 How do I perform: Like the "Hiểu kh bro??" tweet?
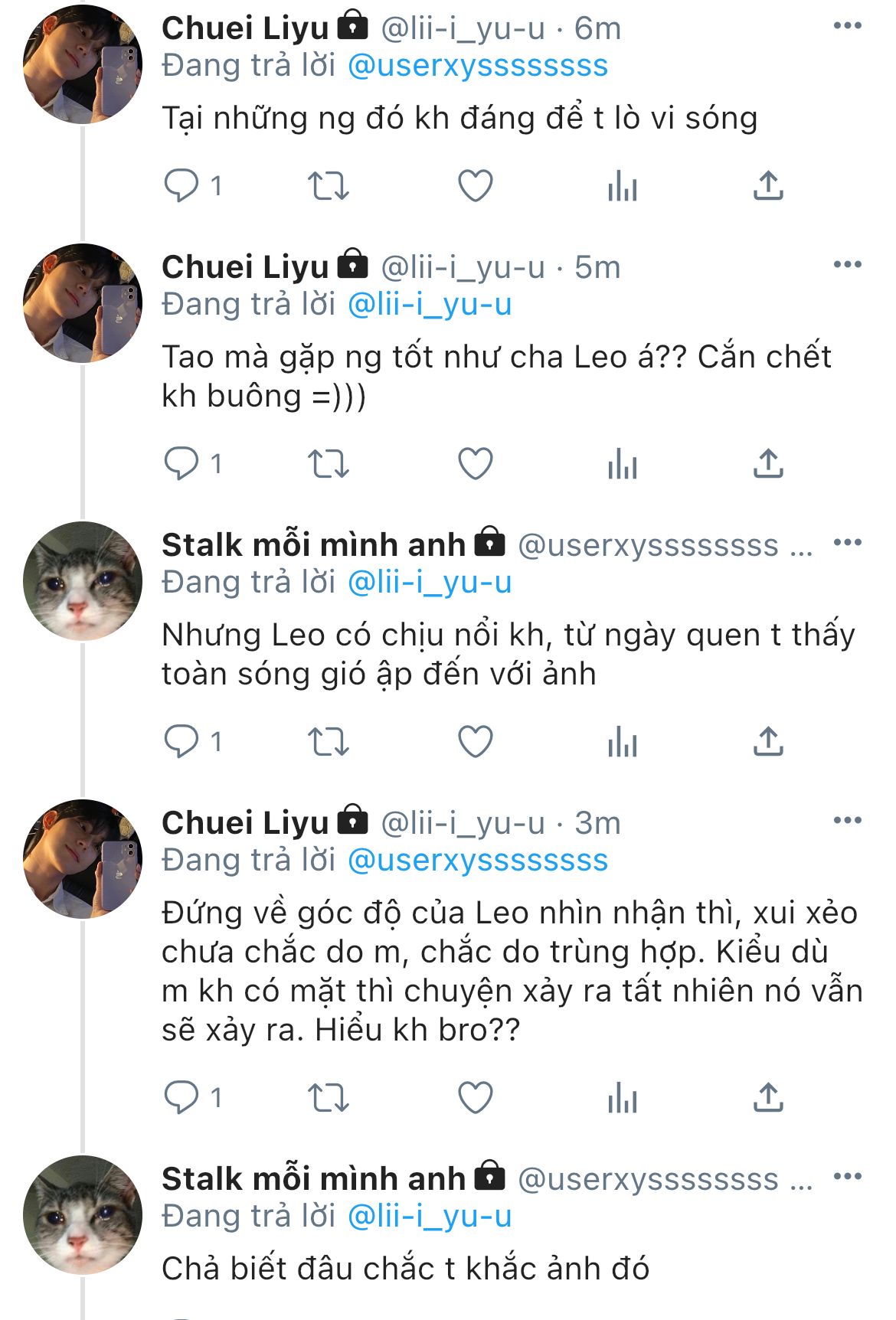click(475, 1097)
